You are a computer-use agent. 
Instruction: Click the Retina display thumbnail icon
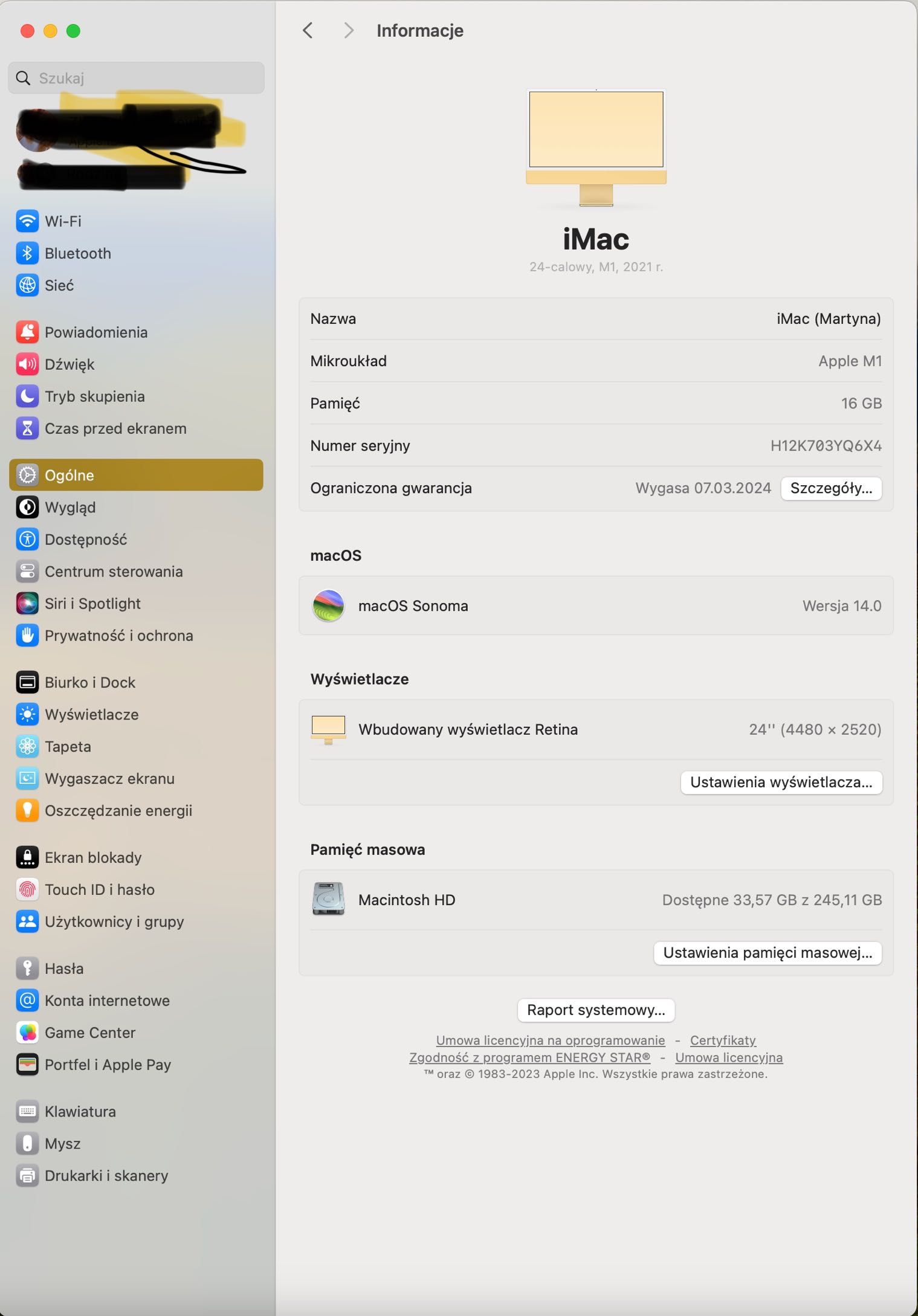[x=328, y=730]
